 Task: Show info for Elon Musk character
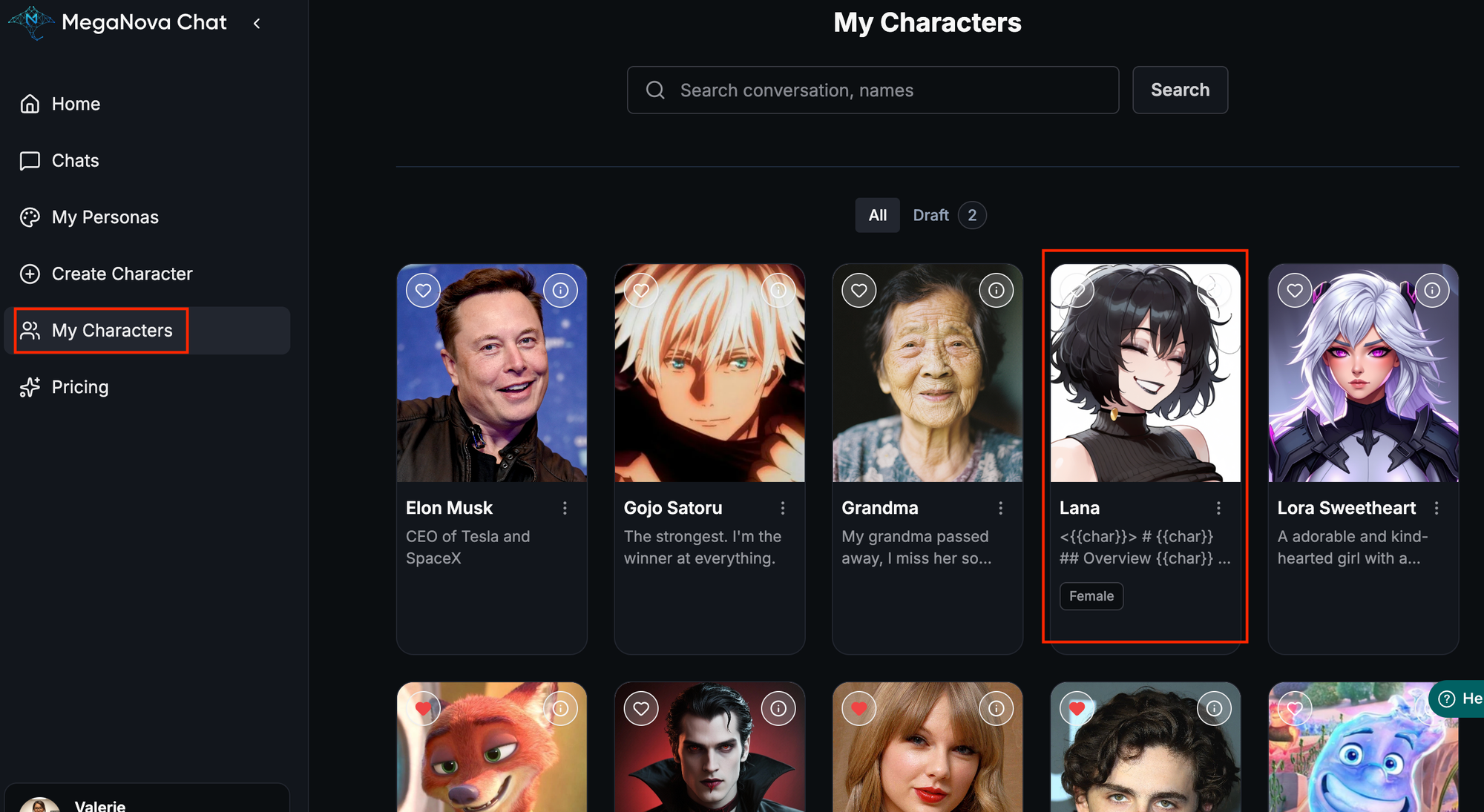[560, 291]
